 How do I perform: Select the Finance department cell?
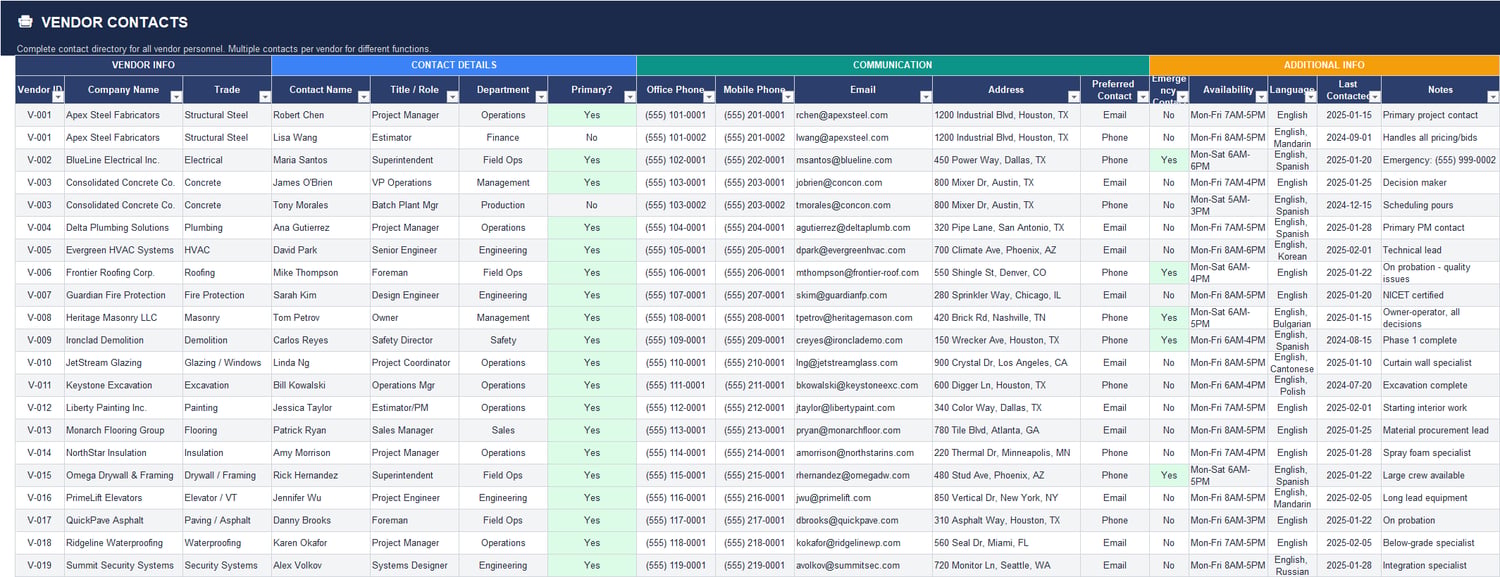pos(503,138)
